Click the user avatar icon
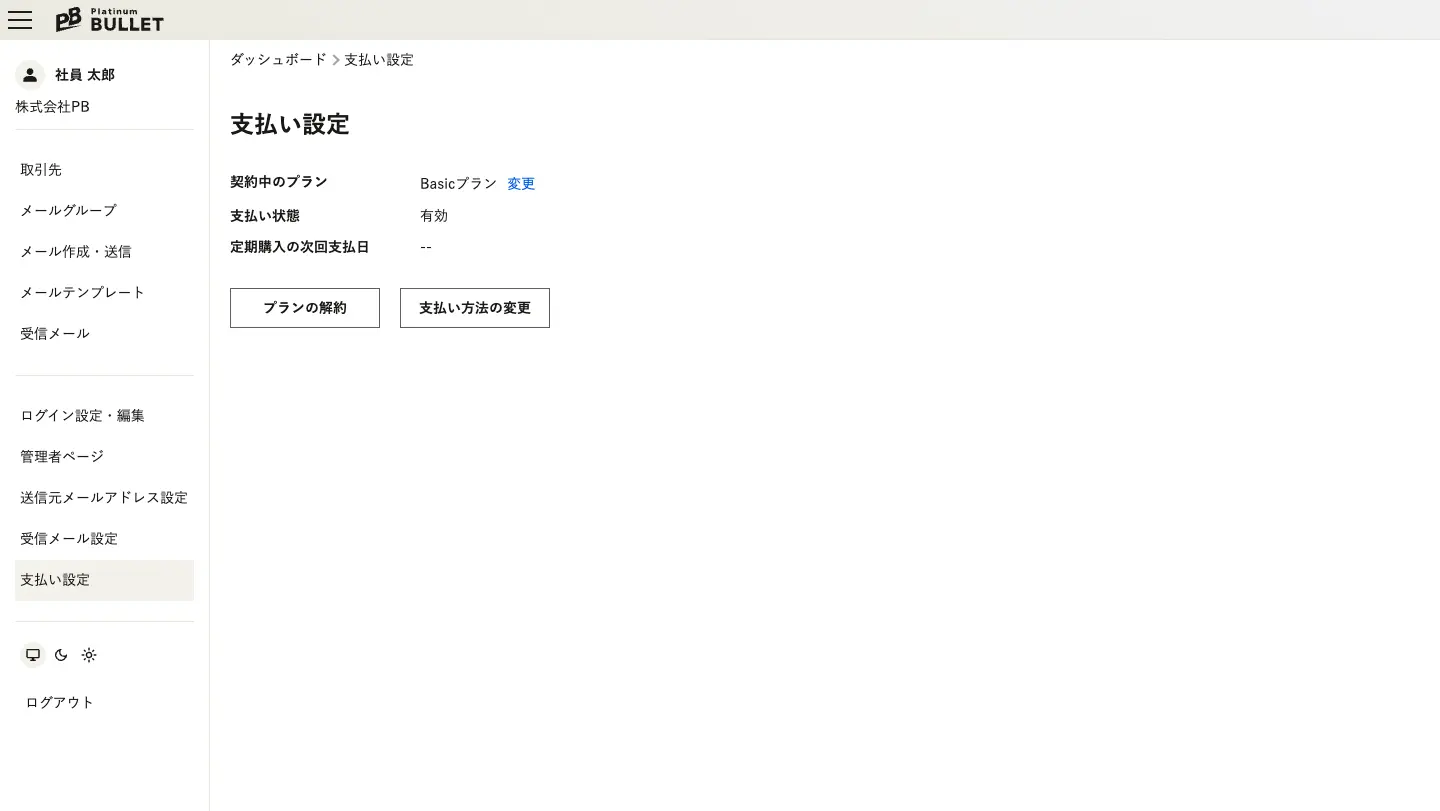 pos(30,75)
